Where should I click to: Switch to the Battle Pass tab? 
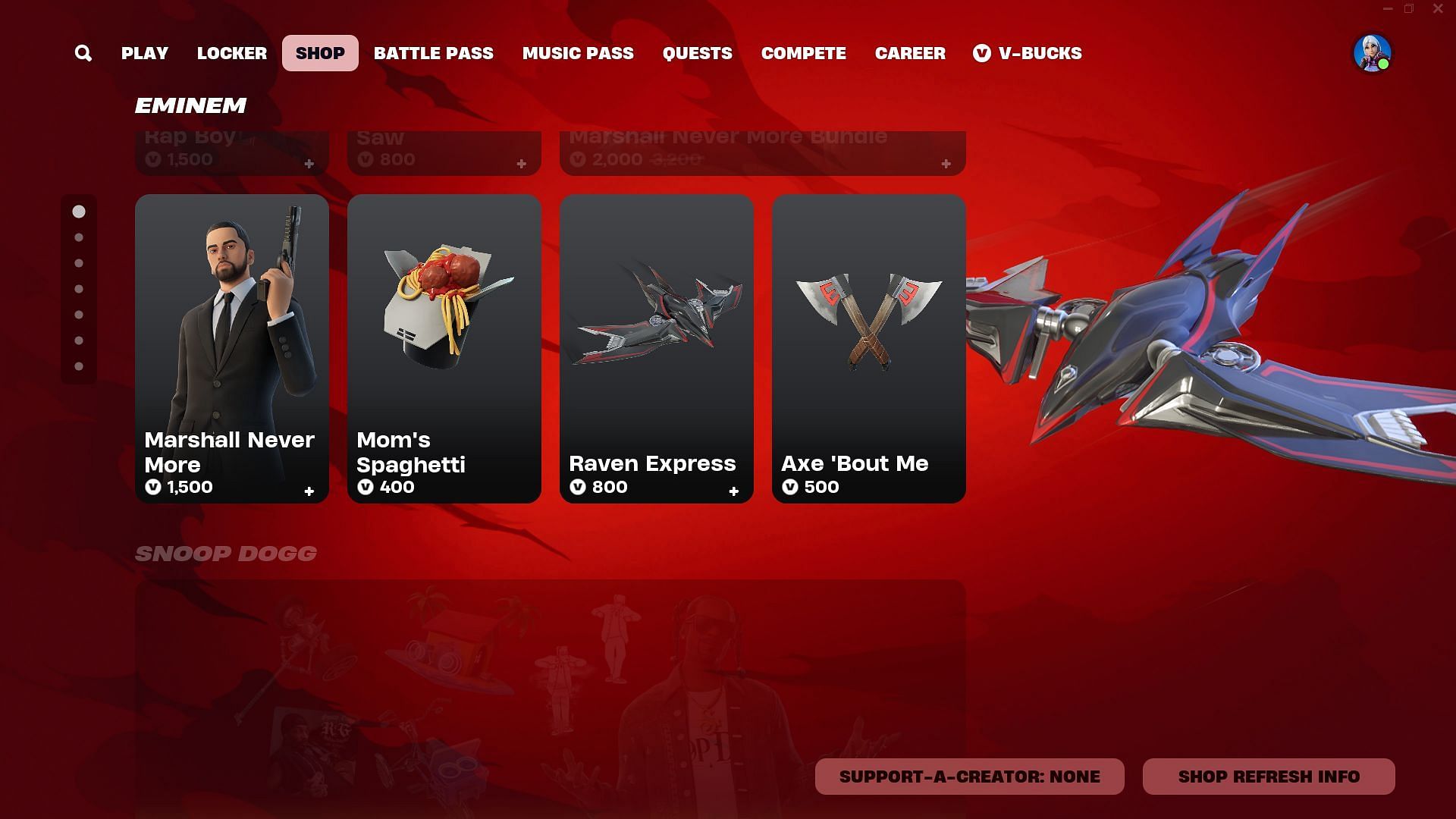click(433, 53)
